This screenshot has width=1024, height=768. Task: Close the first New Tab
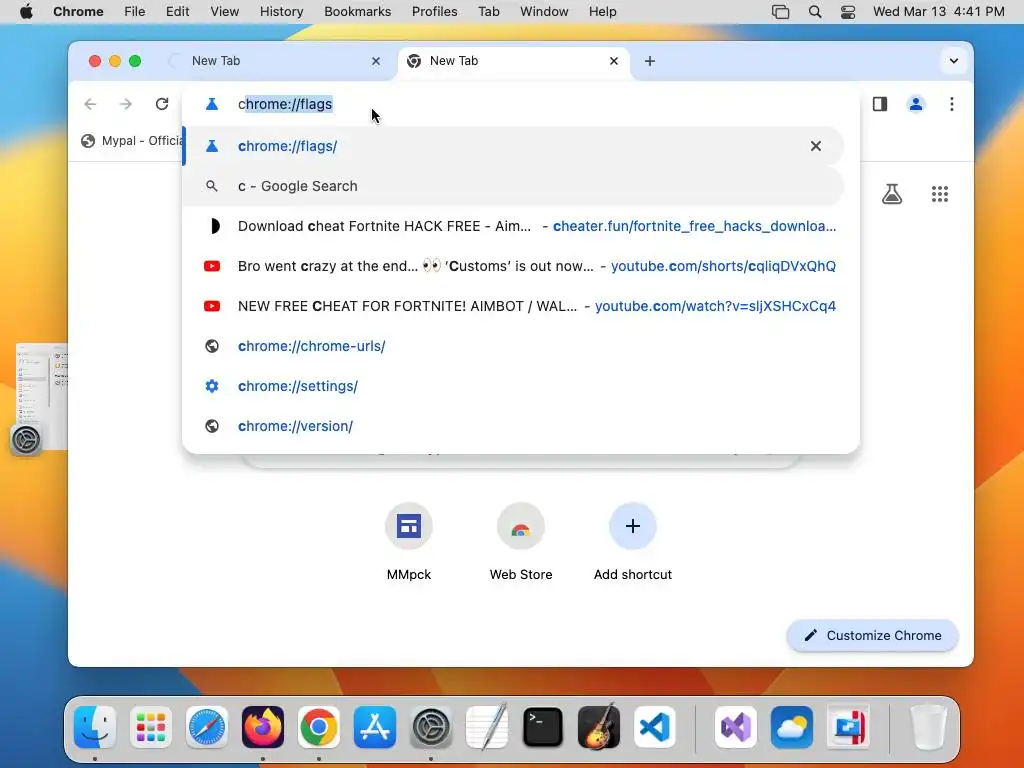point(376,61)
